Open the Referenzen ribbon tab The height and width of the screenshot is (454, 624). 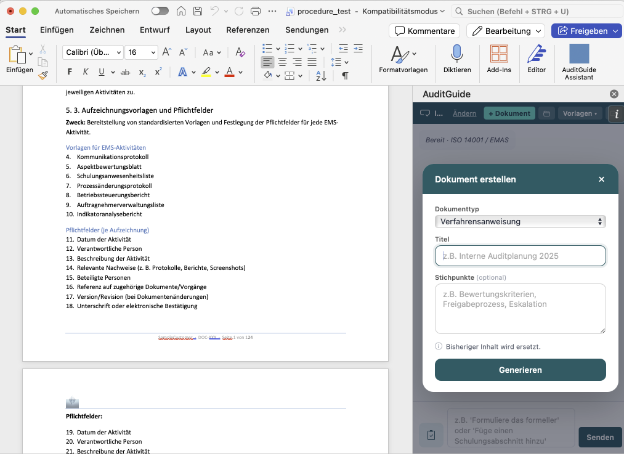click(248, 30)
